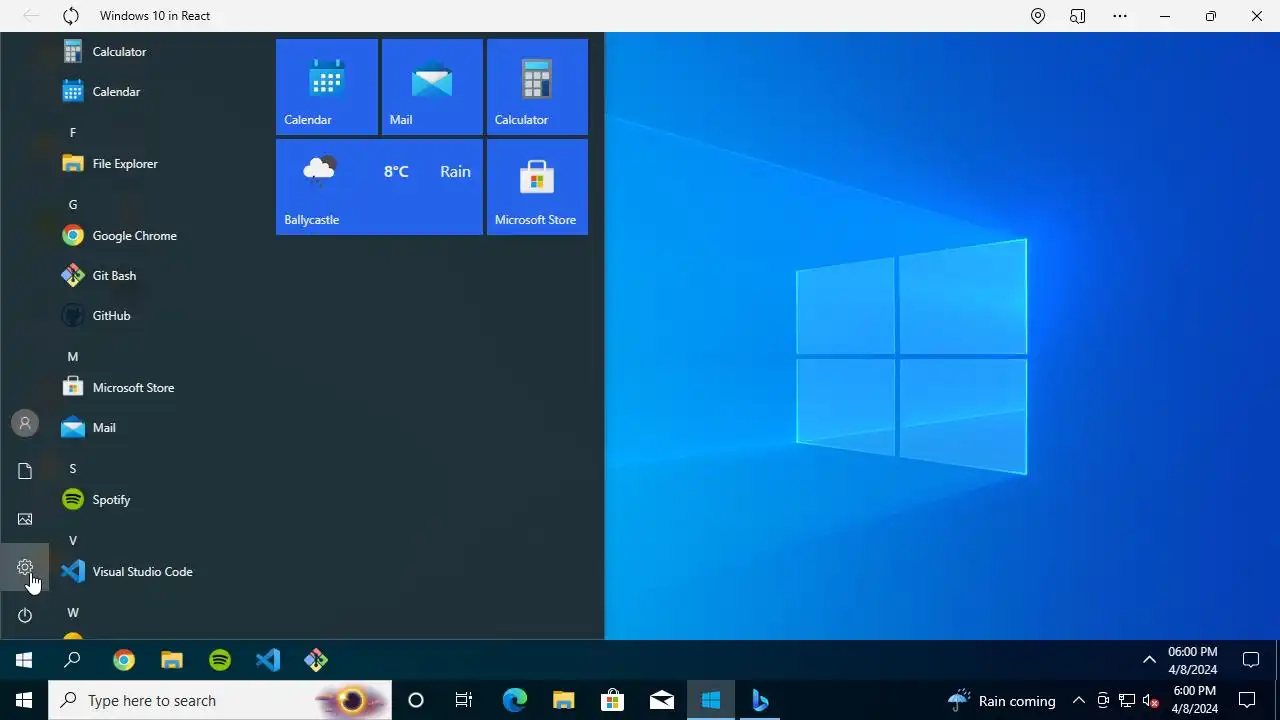Click the location pin icon in title bar
The image size is (1280, 720).
click(1038, 16)
